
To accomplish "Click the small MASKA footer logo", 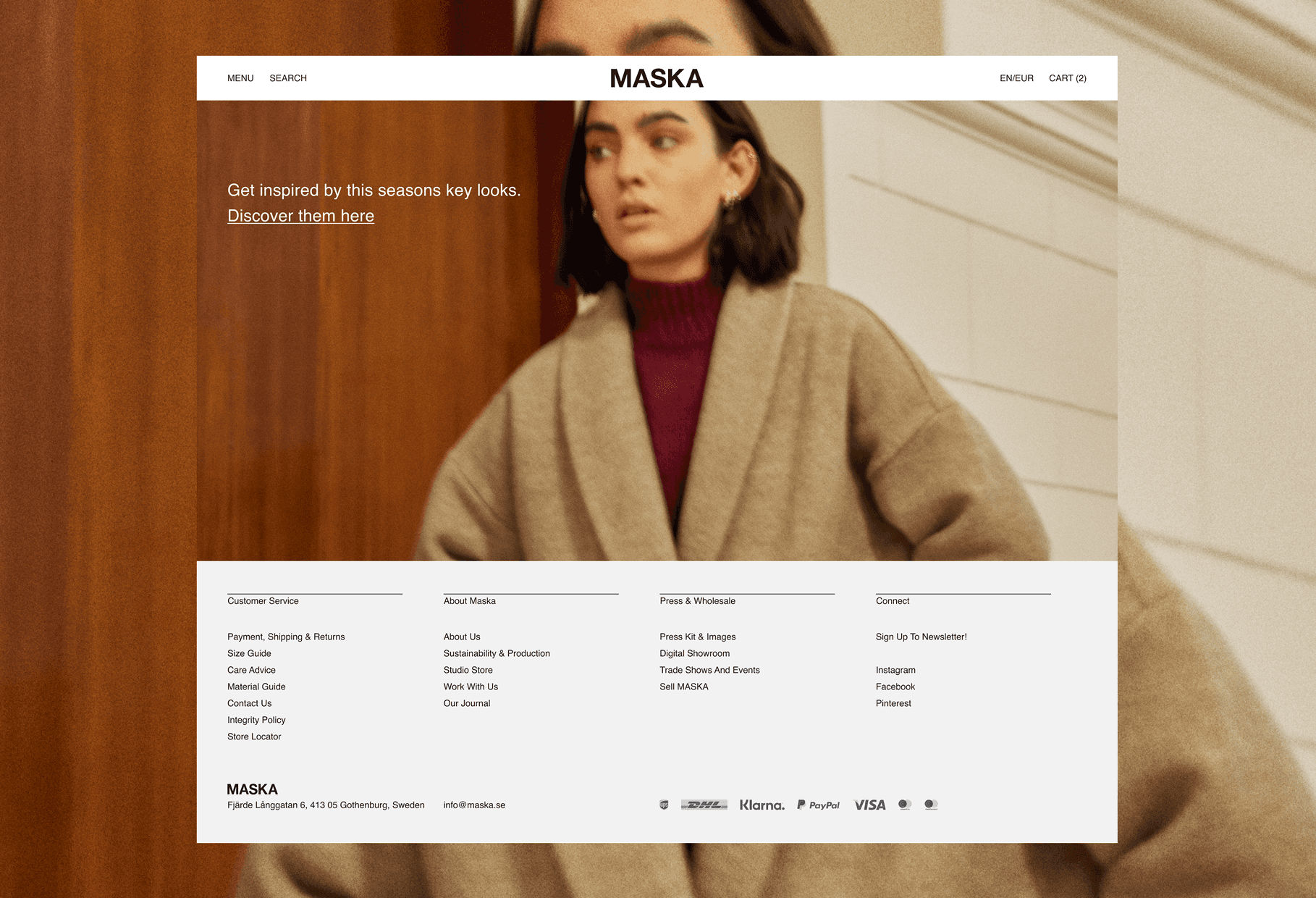I will (x=252, y=789).
